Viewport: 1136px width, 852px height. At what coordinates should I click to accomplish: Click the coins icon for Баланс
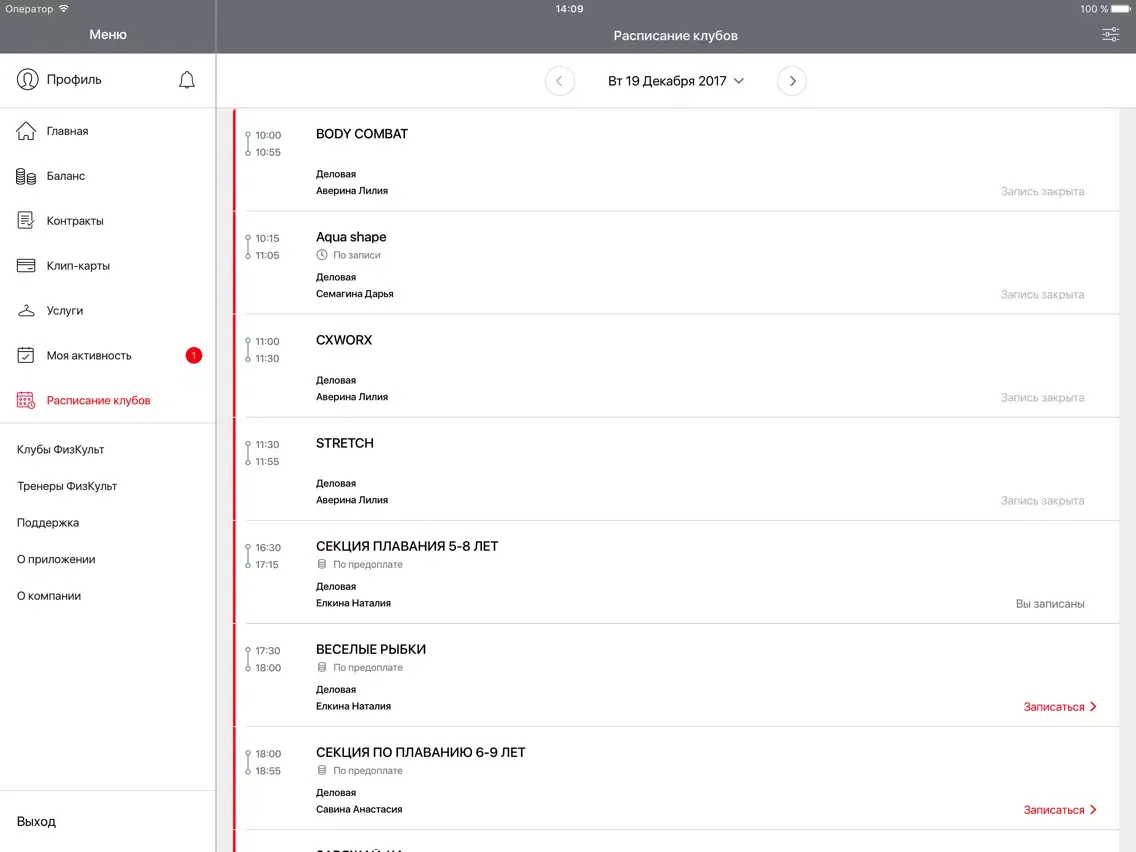pos(26,176)
